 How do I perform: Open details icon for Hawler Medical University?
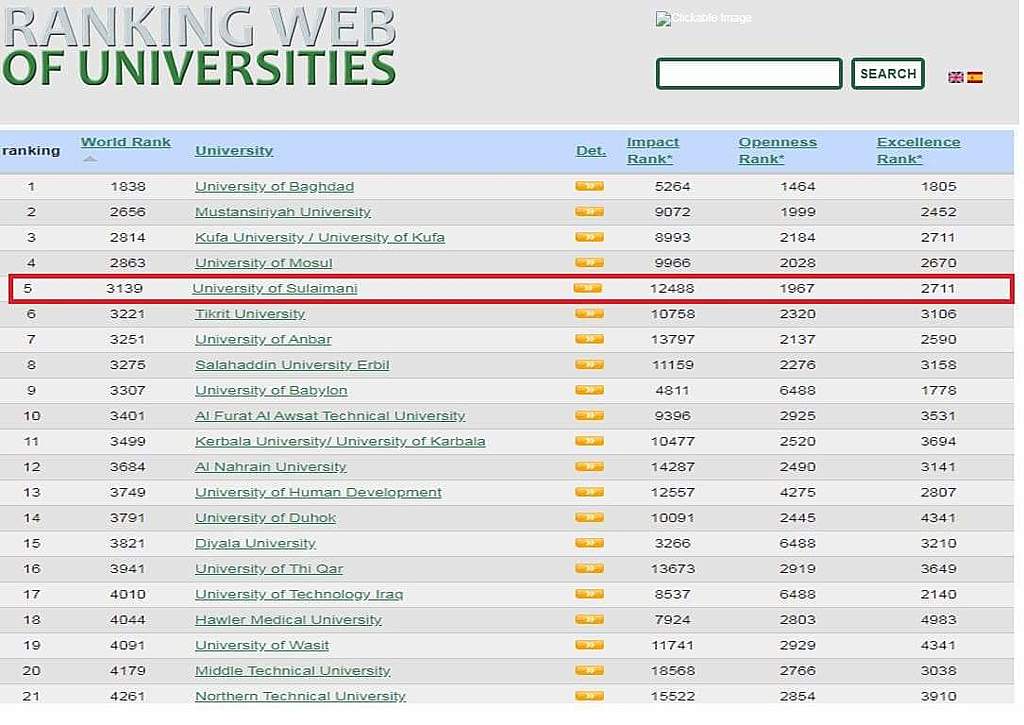[589, 619]
